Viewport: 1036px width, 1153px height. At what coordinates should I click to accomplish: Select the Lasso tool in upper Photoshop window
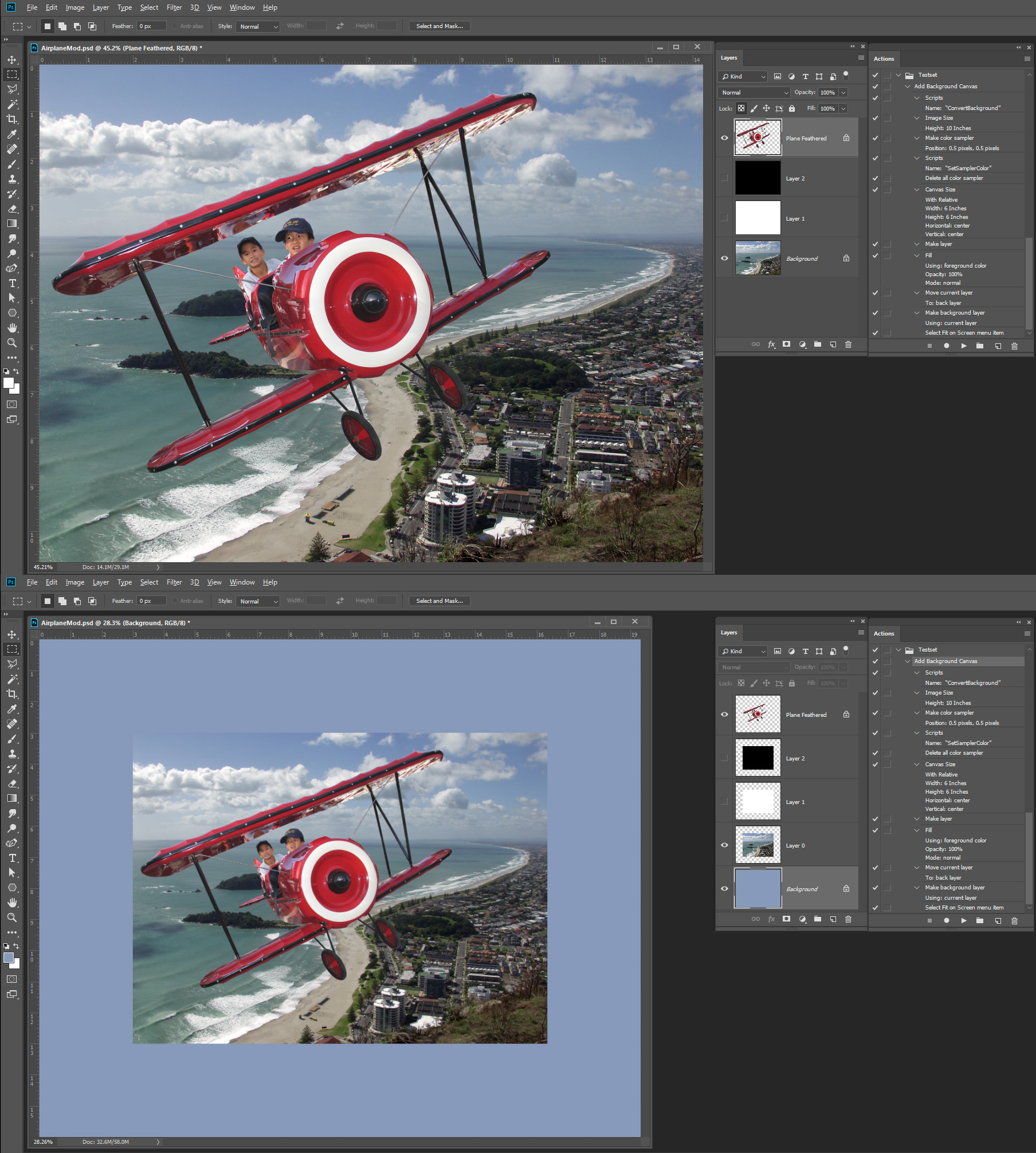coord(12,89)
